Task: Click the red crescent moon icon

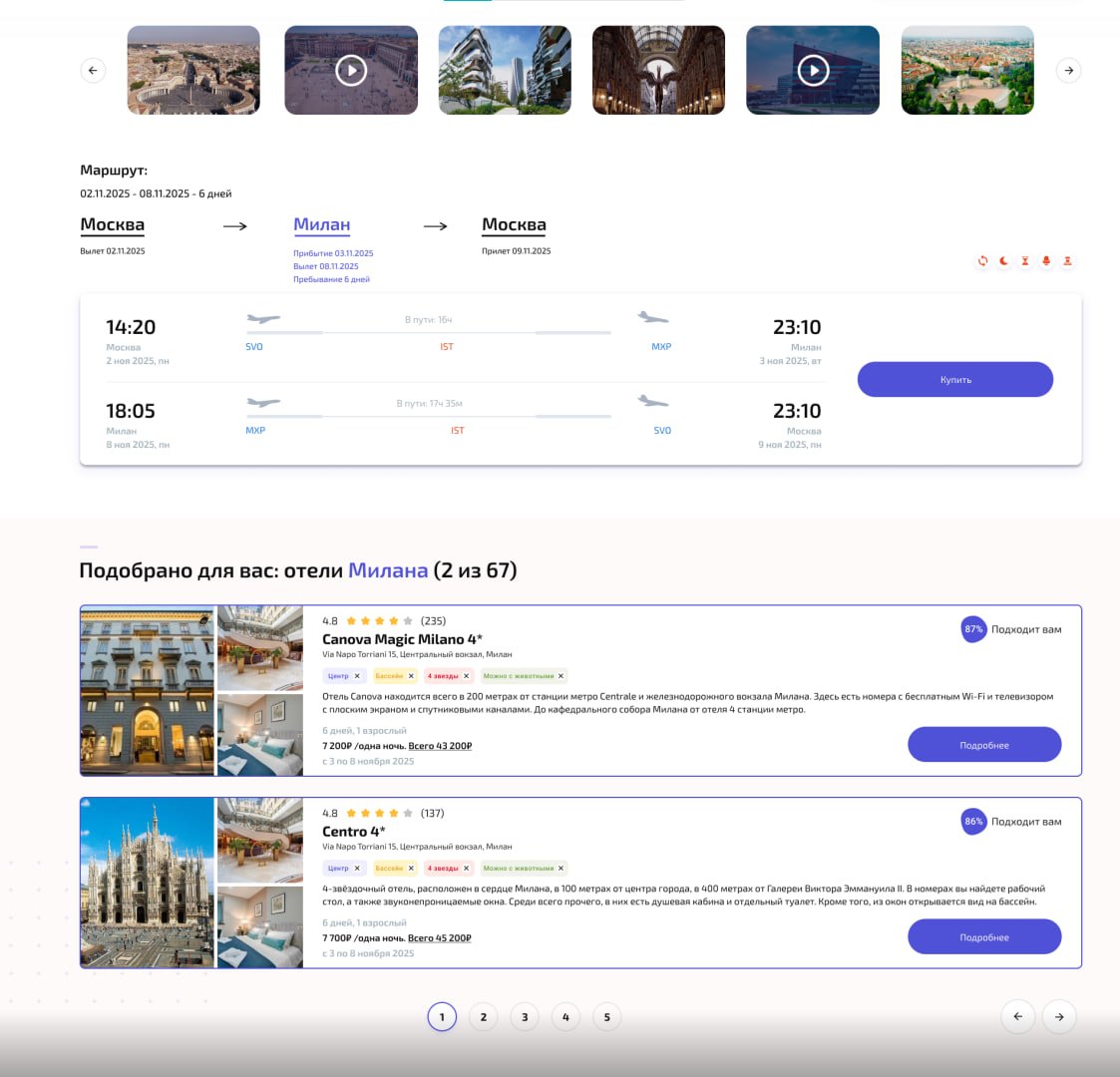Action: (x=1003, y=261)
